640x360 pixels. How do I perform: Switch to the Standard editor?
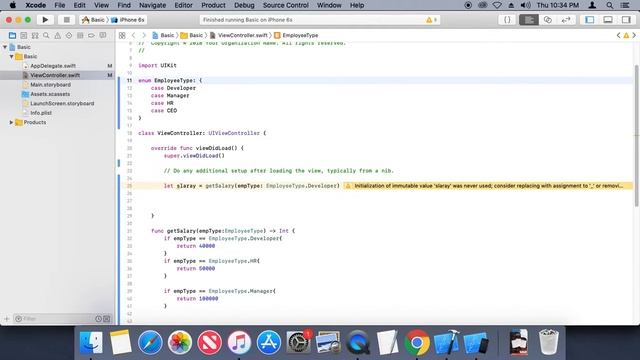tap(529, 20)
